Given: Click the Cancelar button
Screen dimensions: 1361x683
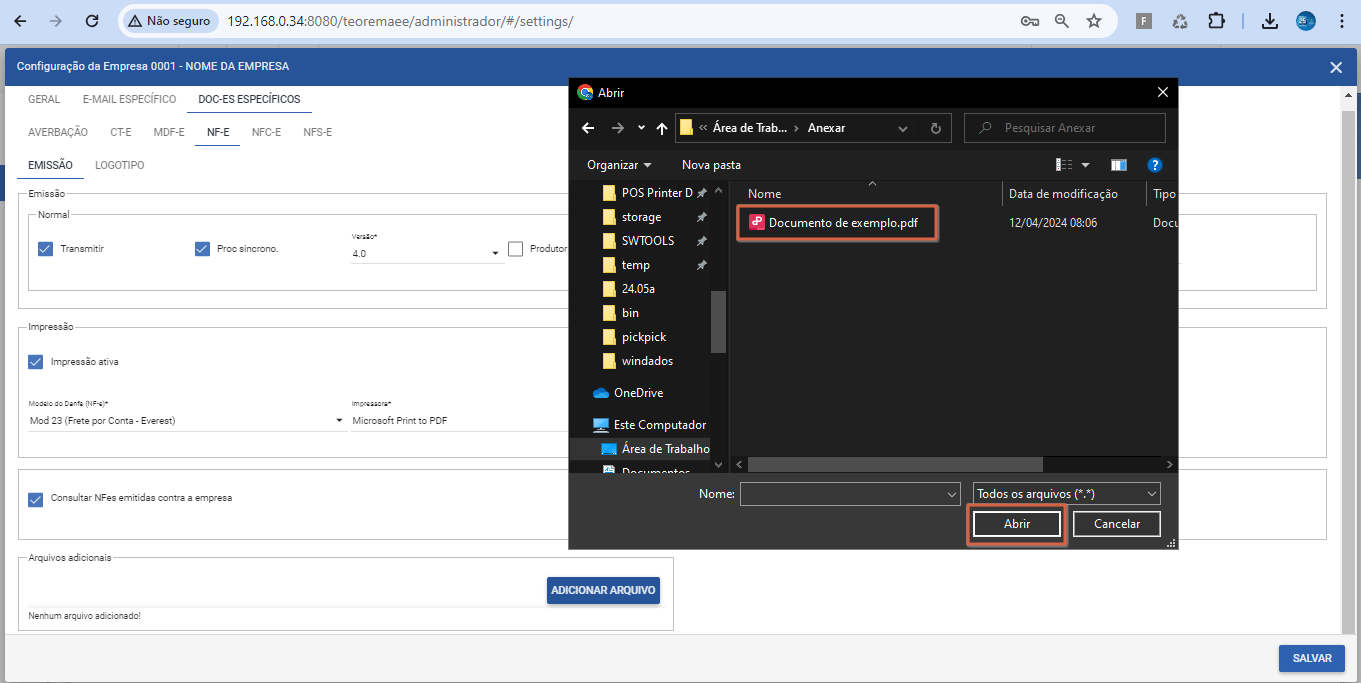Looking at the screenshot, I should pos(1117,524).
